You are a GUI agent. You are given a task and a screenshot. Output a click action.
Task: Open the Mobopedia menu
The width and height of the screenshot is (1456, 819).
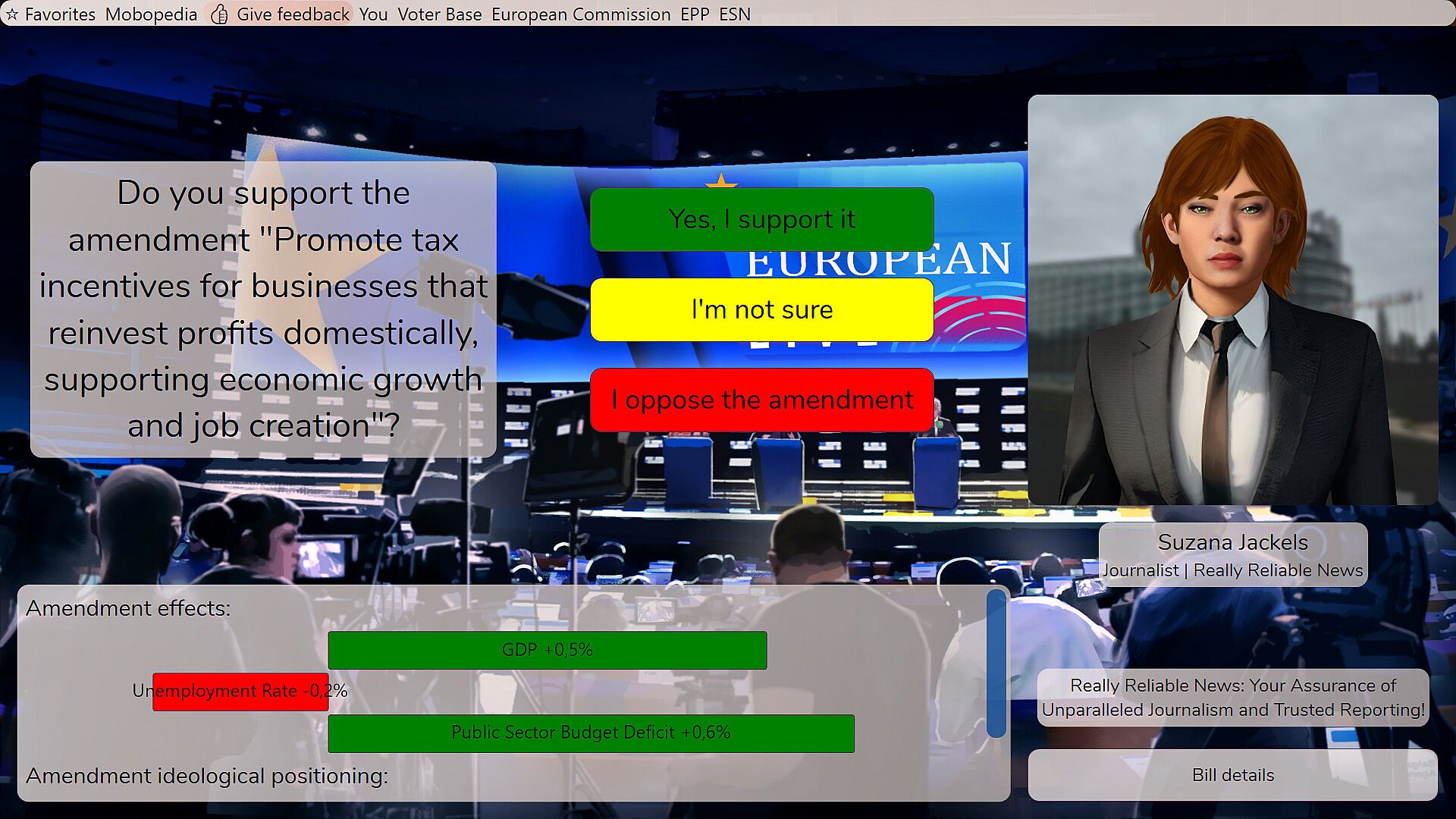[x=151, y=14]
